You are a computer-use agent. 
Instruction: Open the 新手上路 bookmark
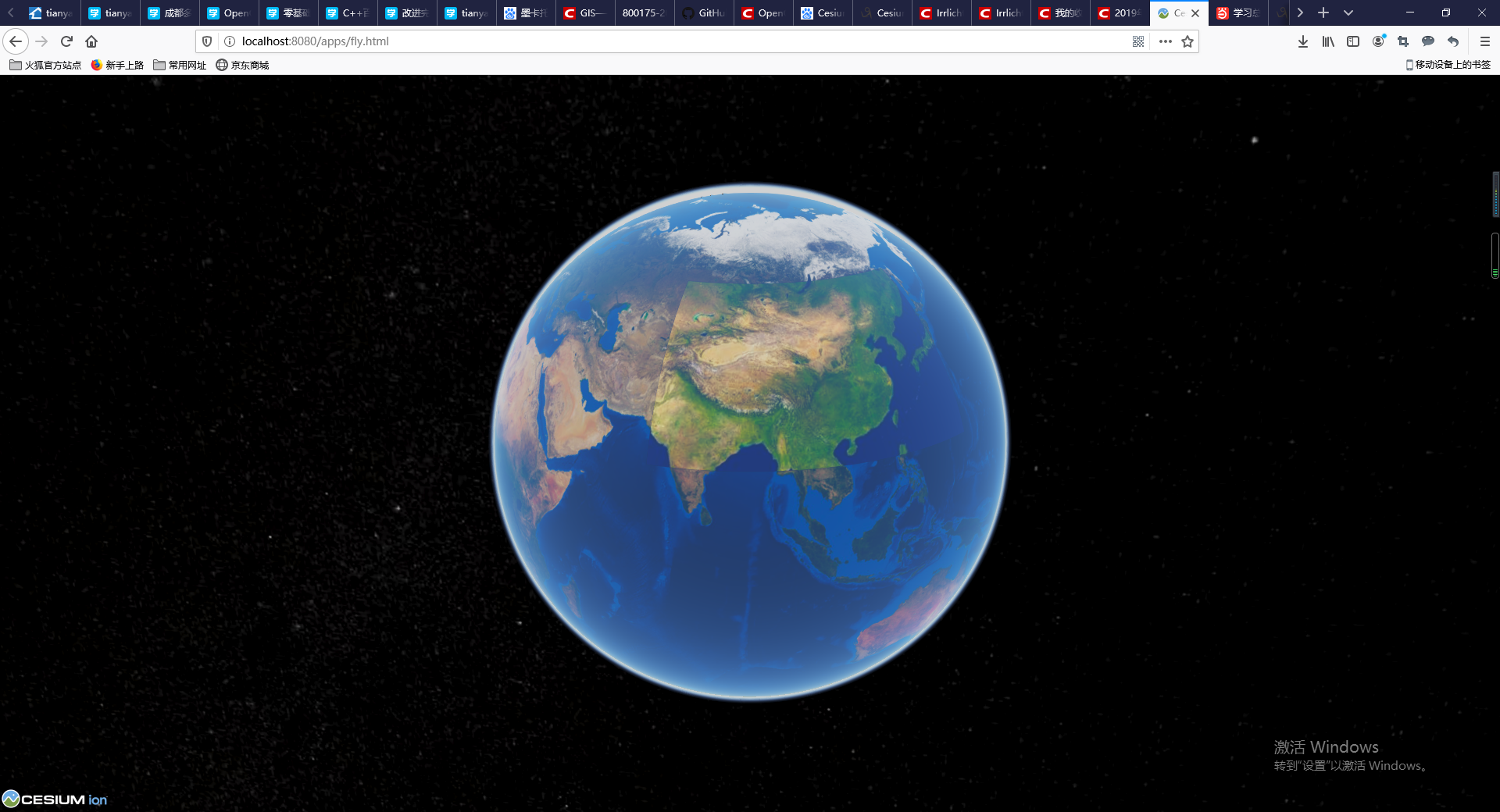pyautogui.click(x=117, y=65)
